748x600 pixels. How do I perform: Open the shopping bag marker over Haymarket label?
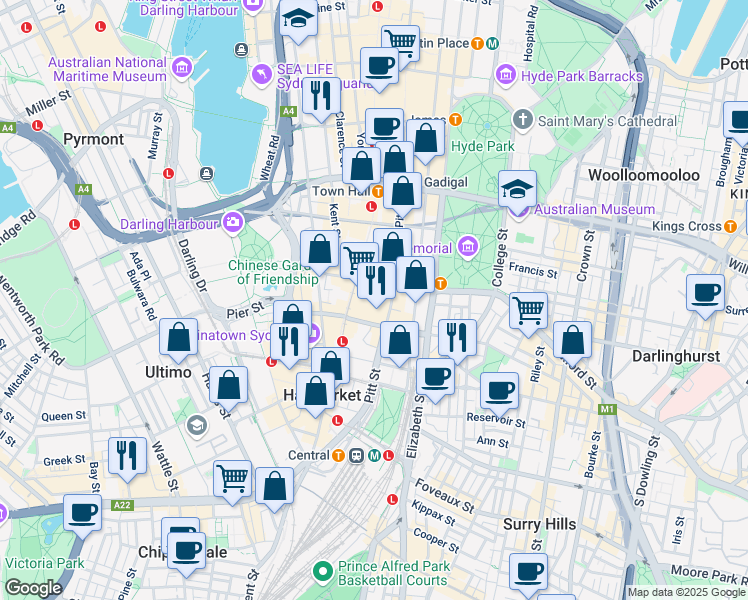(315, 392)
